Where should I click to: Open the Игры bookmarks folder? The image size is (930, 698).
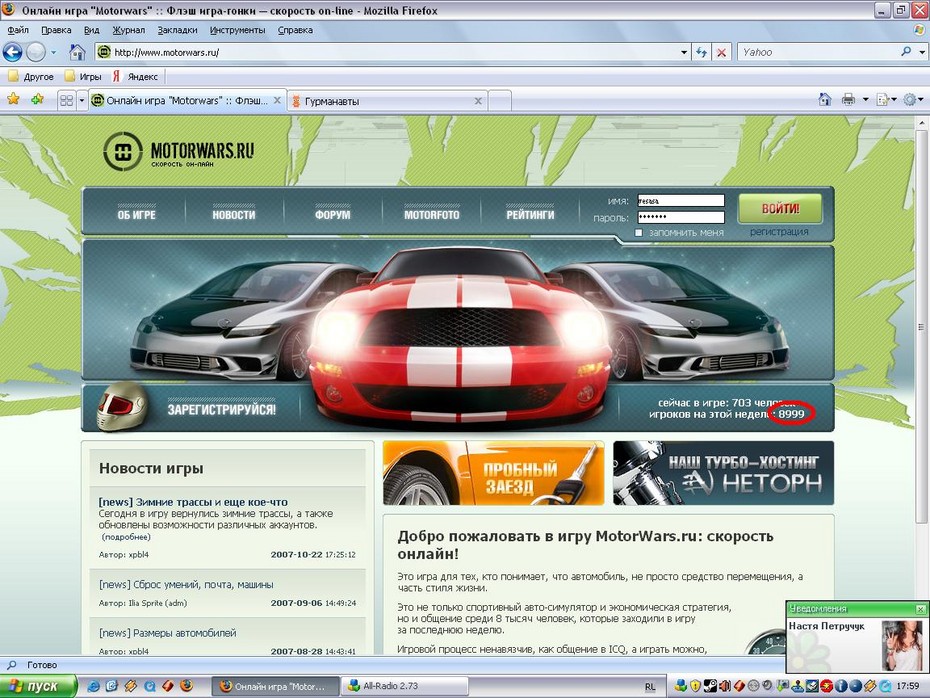(x=84, y=77)
